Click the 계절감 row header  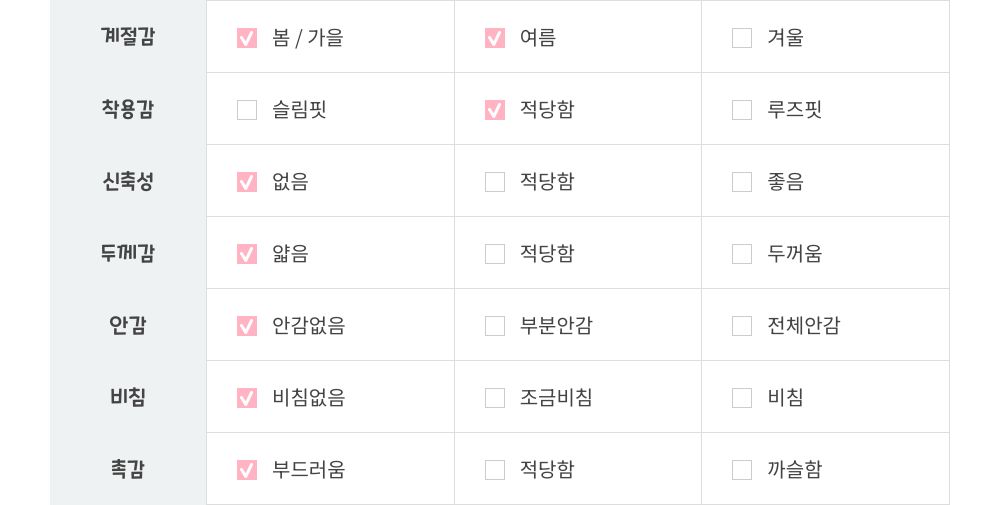(x=128, y=37)
